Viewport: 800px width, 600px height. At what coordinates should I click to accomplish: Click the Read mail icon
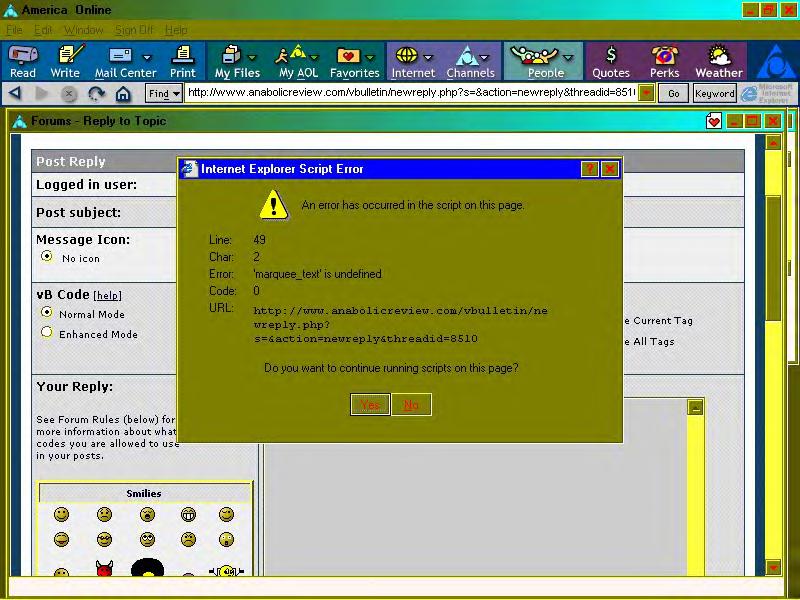[22, 61]
